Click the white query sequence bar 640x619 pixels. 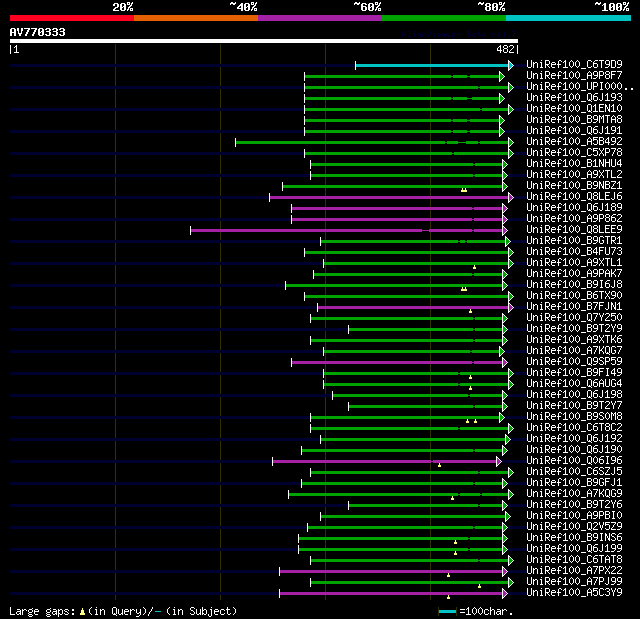[264, 41]
